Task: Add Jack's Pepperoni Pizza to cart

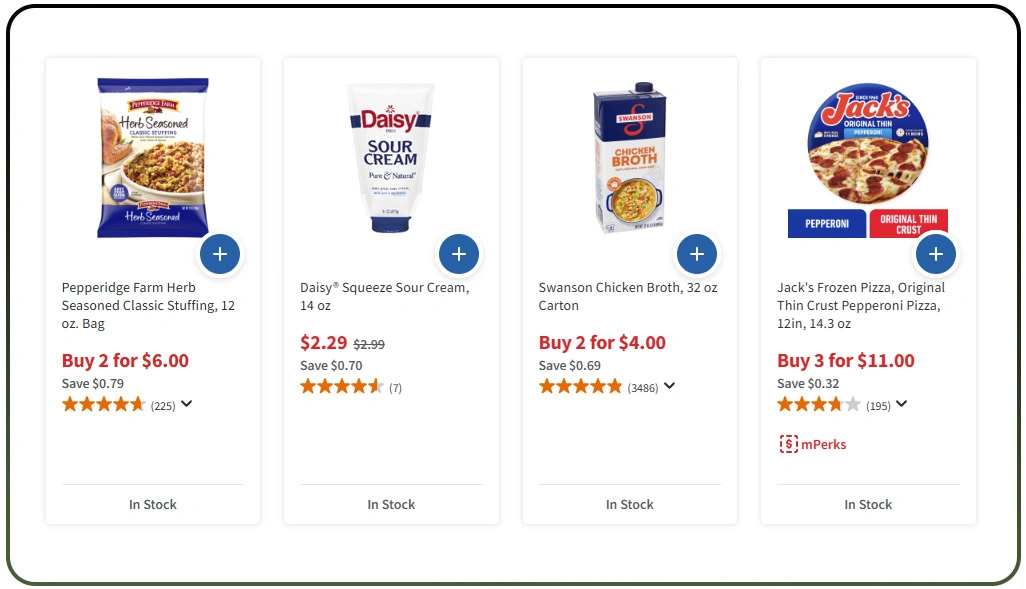Action: pyautogui.click(x=935, y=255)
